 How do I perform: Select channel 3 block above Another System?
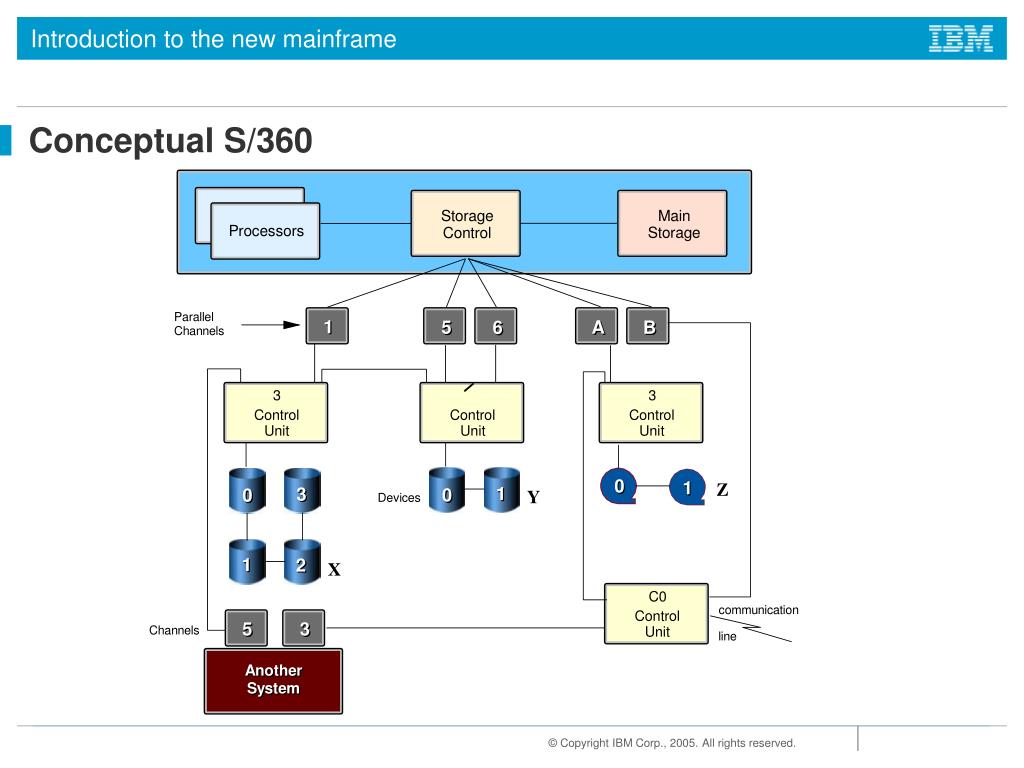pyautogui.click(x=304, y=628)
